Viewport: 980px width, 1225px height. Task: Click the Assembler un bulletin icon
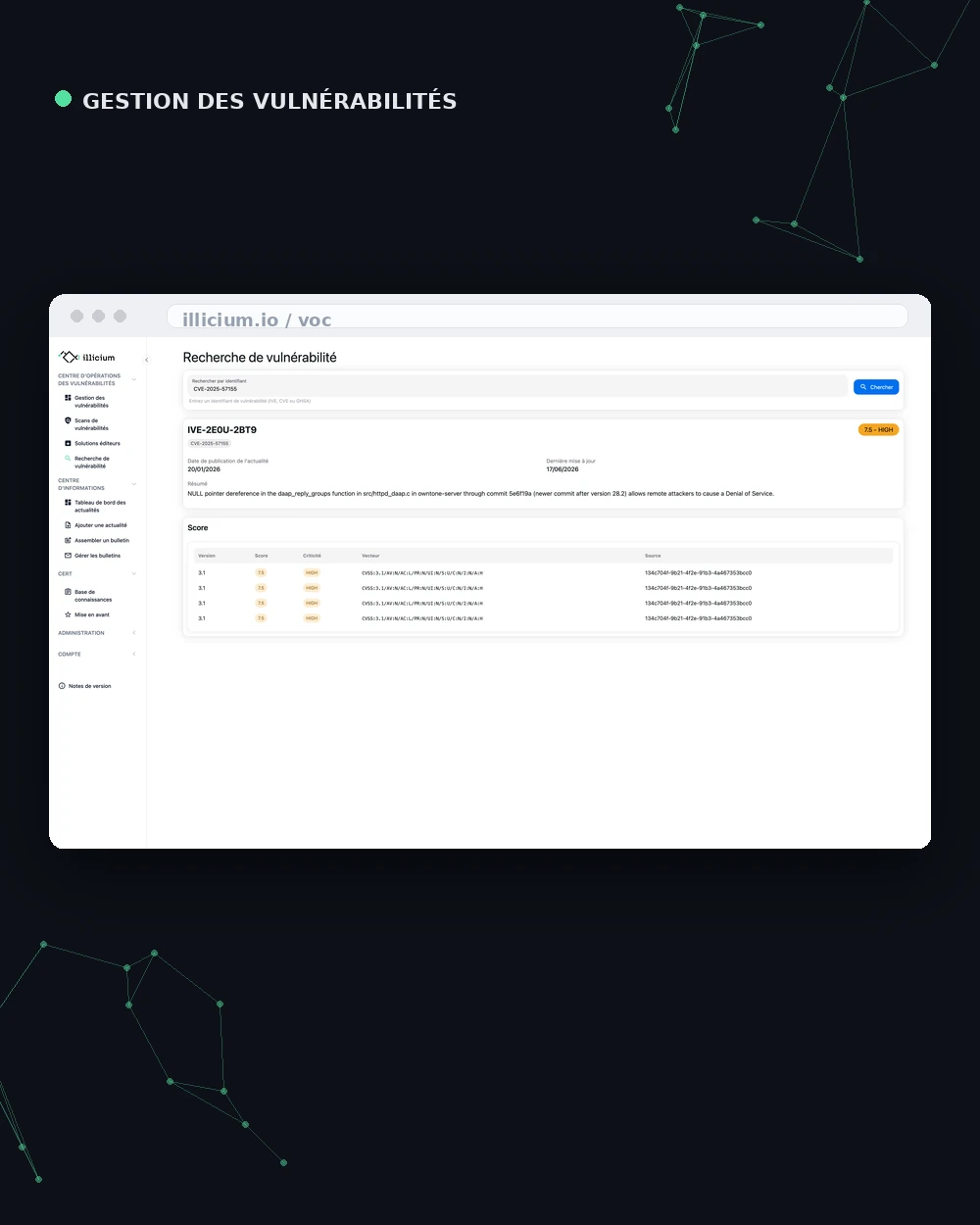(68, 540)
